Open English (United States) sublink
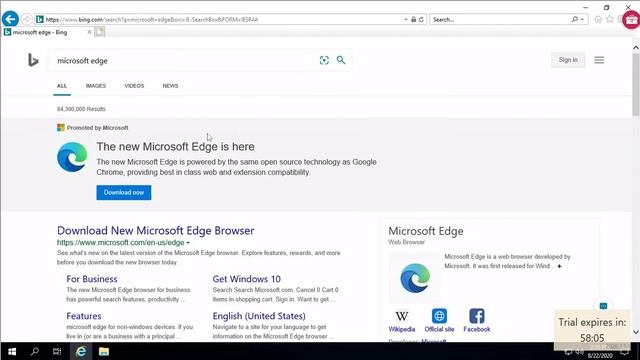 click(259, 316)
